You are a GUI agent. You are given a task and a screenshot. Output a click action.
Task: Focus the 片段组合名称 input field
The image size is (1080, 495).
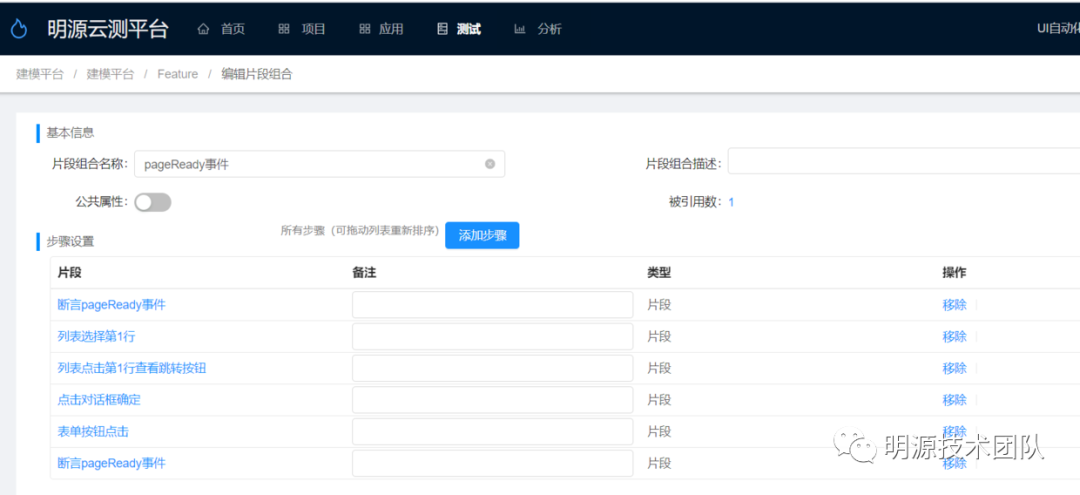coord(320,164)
